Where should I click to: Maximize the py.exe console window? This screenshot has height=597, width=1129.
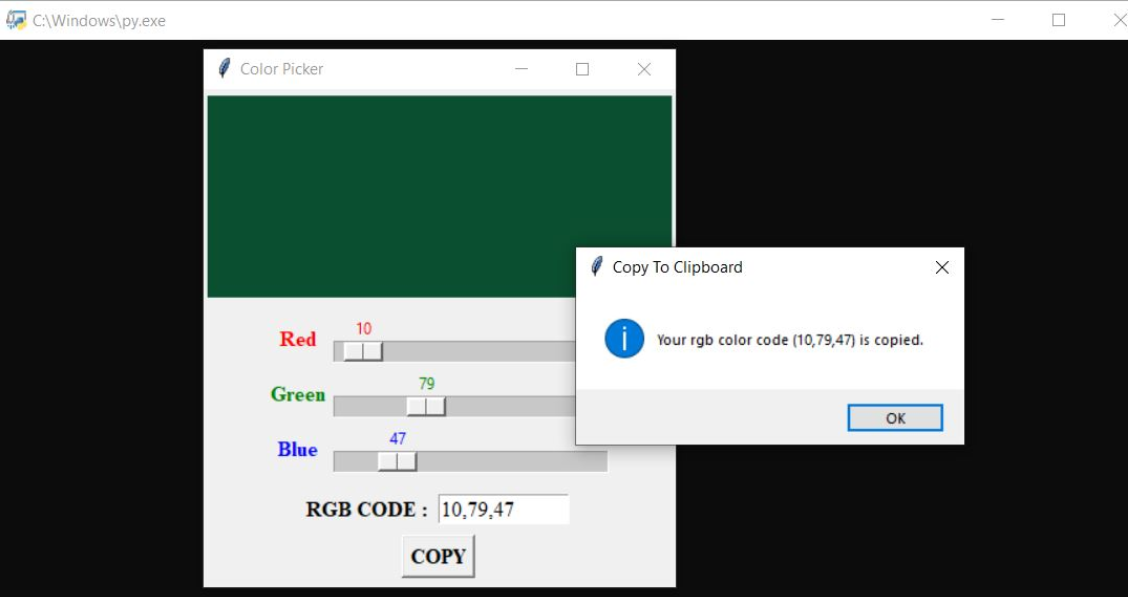point(1058,20)
